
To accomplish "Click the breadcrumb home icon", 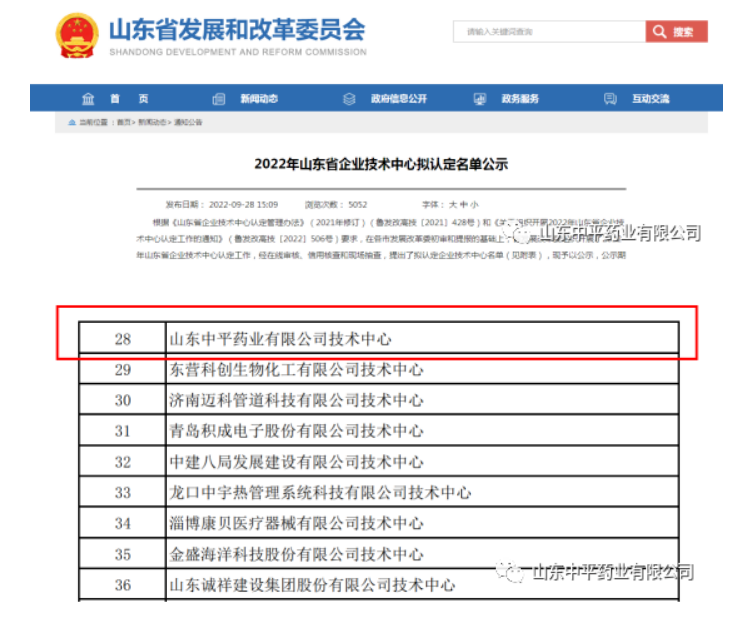I will pos(72,122).
